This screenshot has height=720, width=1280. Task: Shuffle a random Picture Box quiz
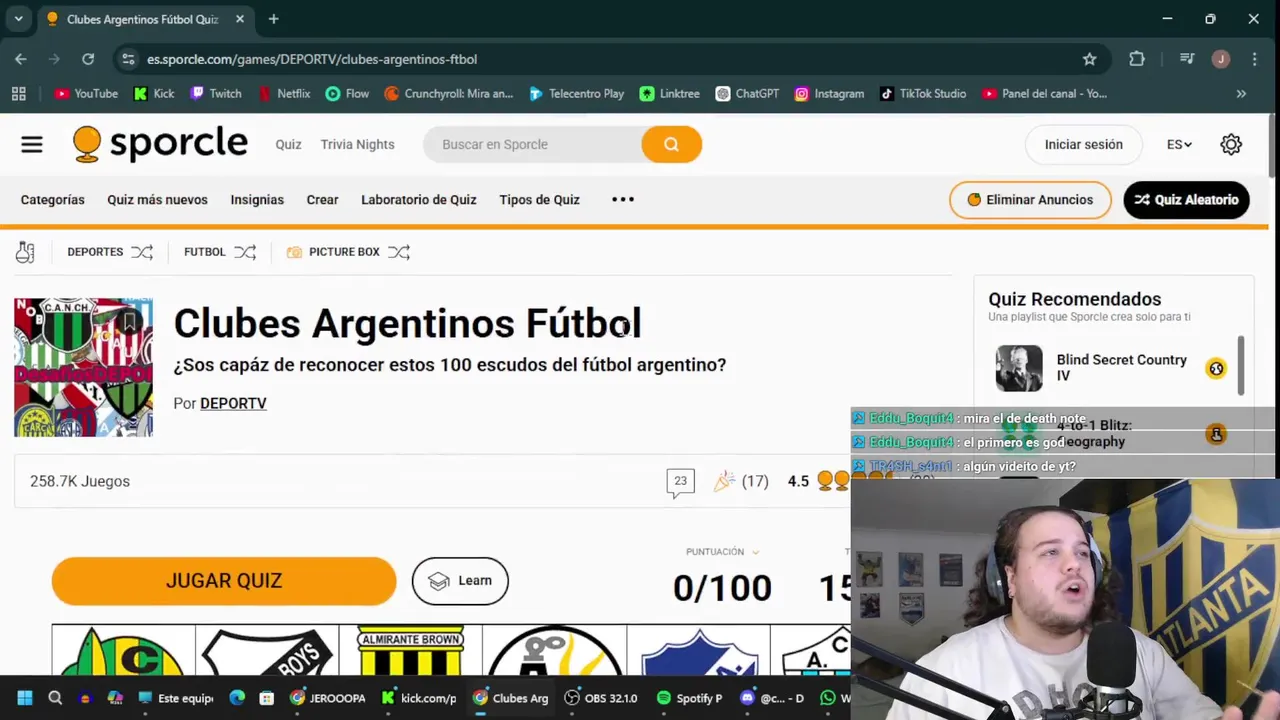click(x=399, y=252)
